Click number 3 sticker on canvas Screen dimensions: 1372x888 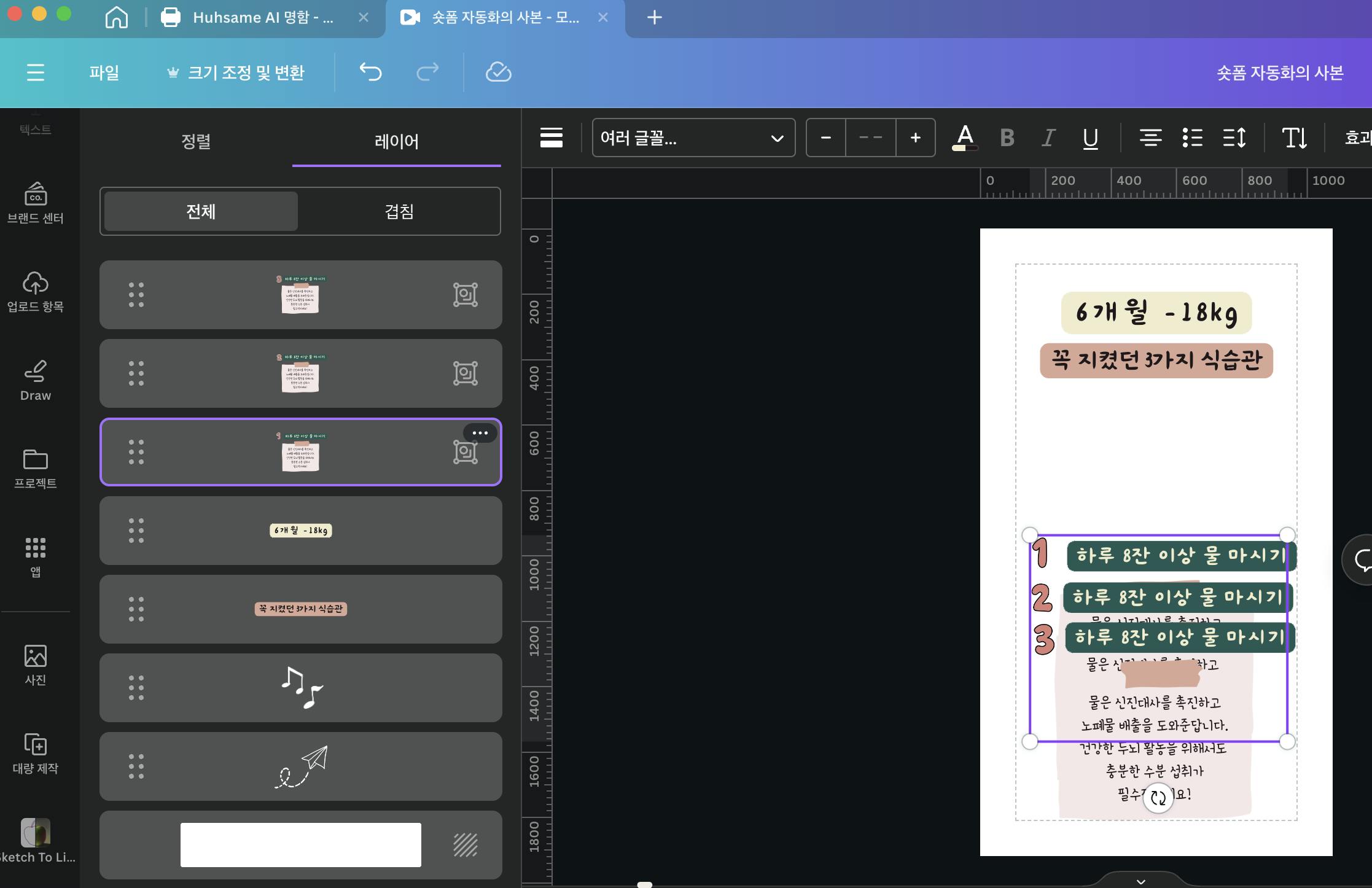(x=1044, y=639)
